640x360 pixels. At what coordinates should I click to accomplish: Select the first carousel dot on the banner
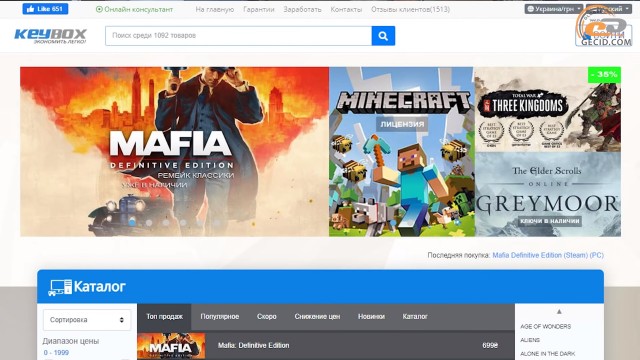click(131, 222)
